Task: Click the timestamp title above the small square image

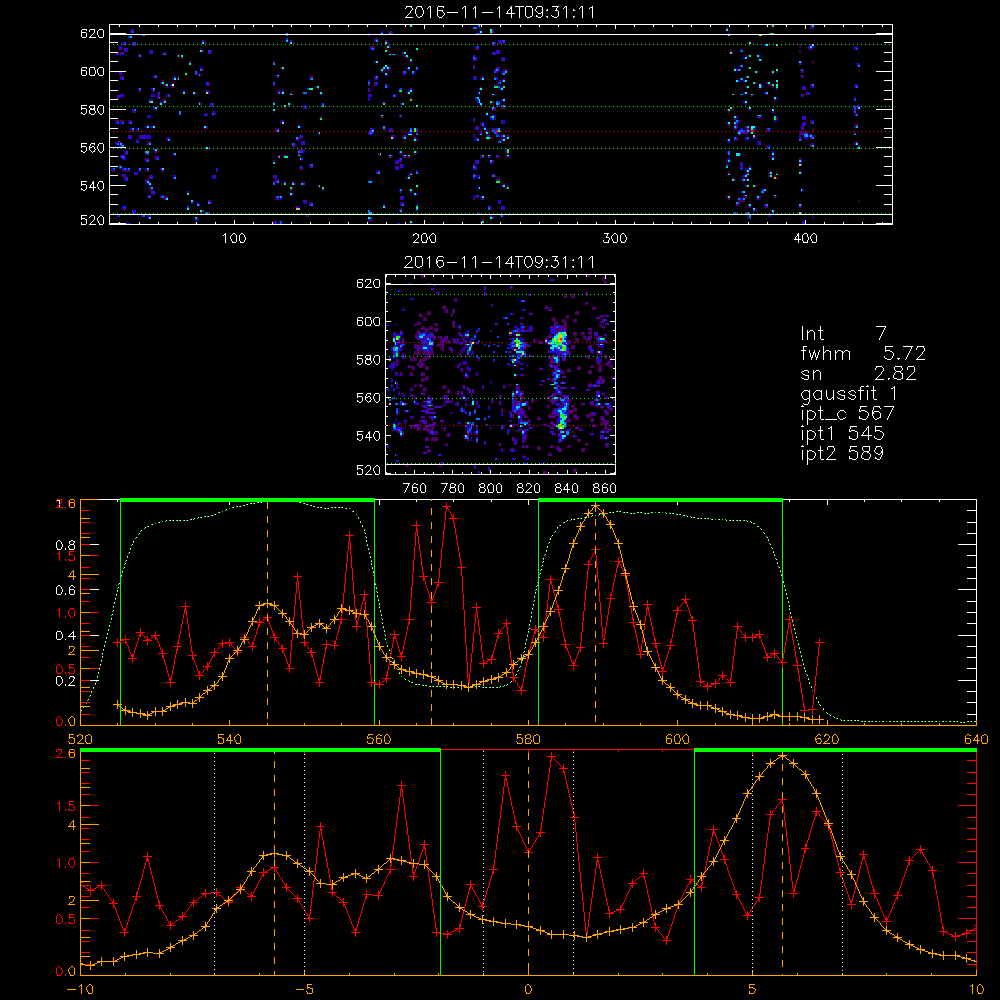Action: pos(500,262)
